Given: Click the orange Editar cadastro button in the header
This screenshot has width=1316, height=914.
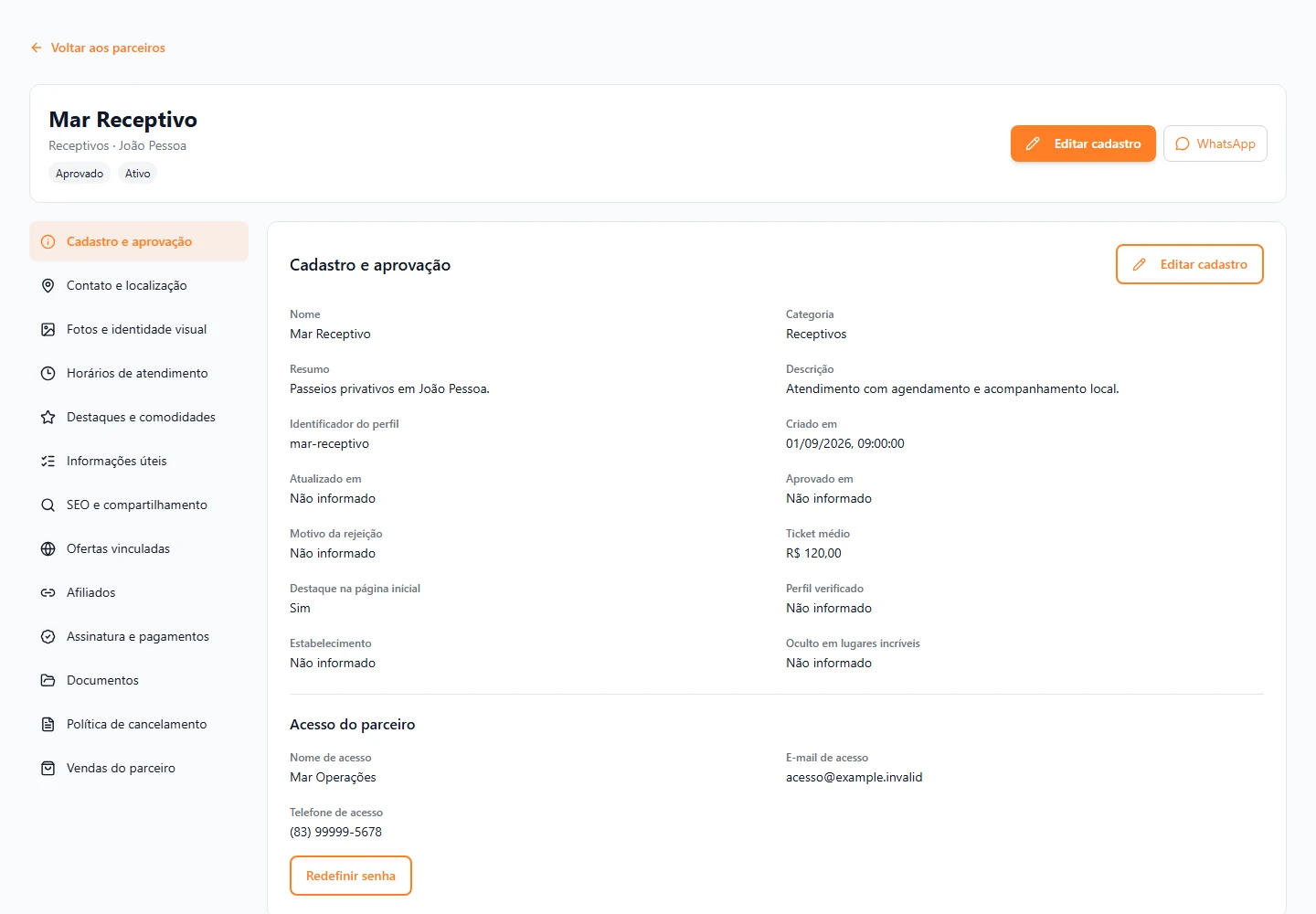Looking at the screenshot, I should pyautogui.click(x=1083, y=143).
